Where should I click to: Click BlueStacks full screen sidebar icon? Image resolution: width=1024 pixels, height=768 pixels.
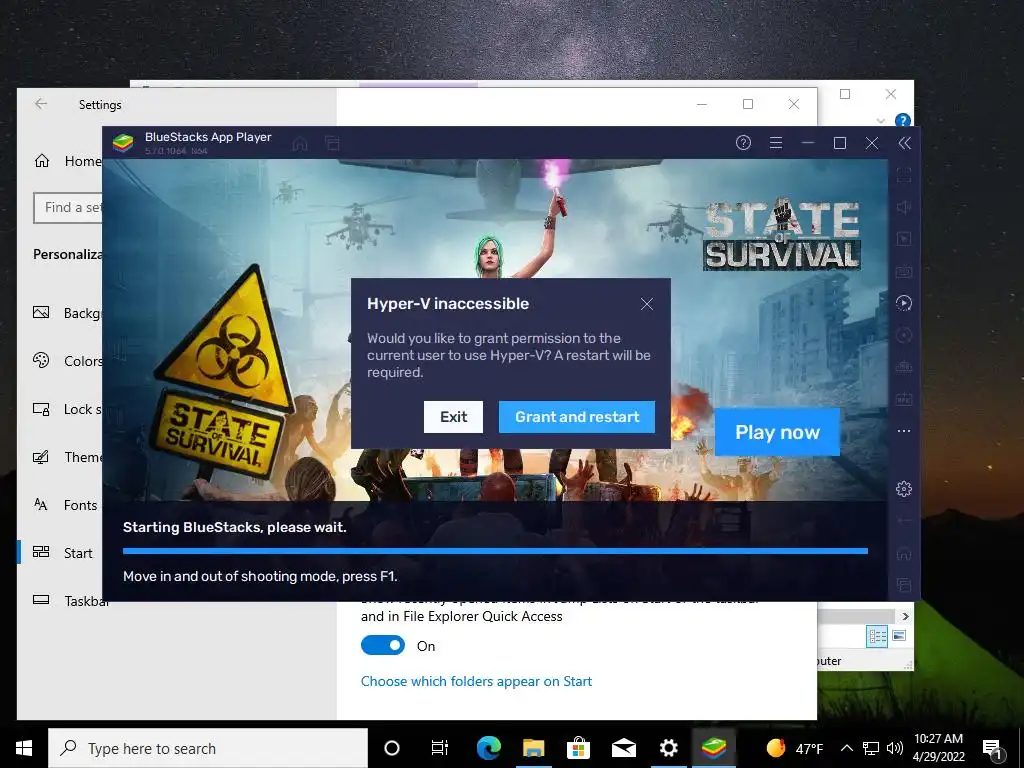(904, 174)
